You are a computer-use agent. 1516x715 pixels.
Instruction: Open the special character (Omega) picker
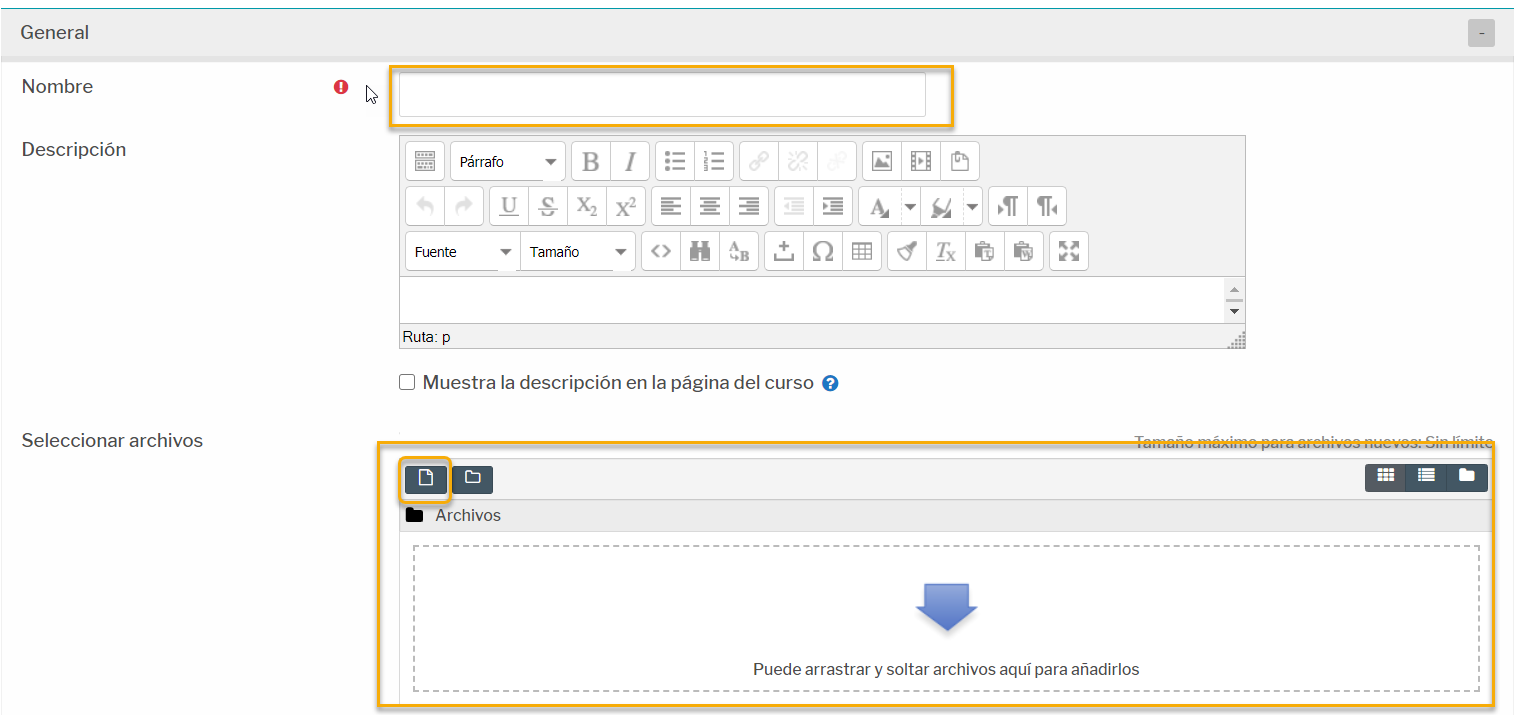pos(822,252)
